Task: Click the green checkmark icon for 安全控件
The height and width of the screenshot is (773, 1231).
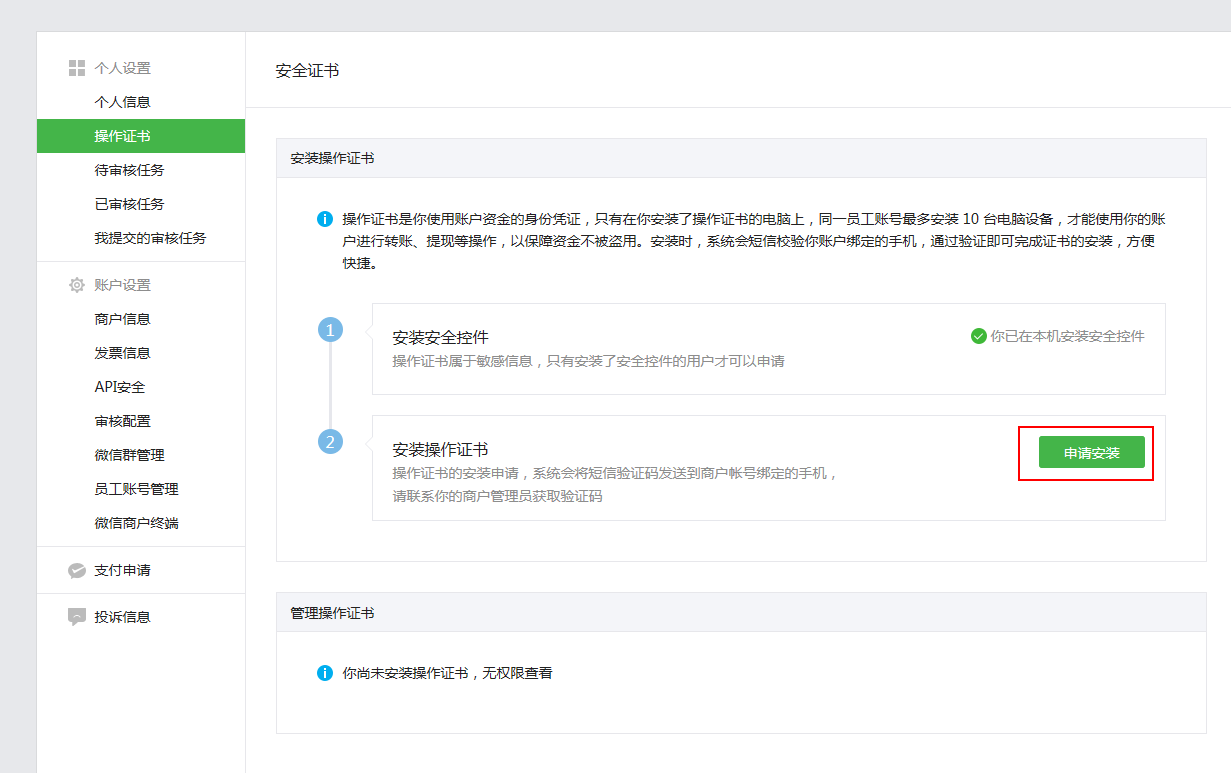Action: [x=978, y=337]
